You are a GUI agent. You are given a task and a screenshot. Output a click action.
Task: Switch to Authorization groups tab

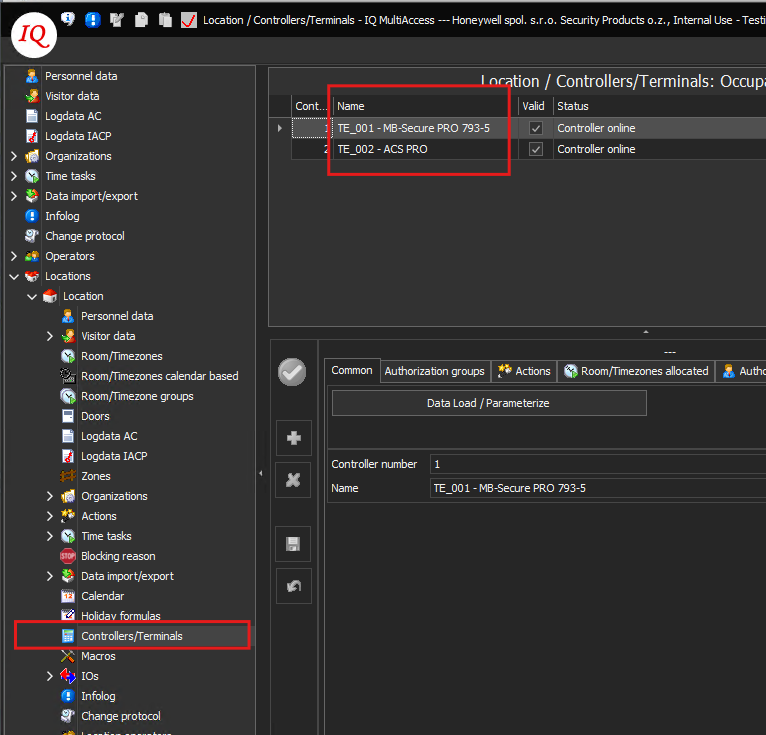click(x=434, y=371)
